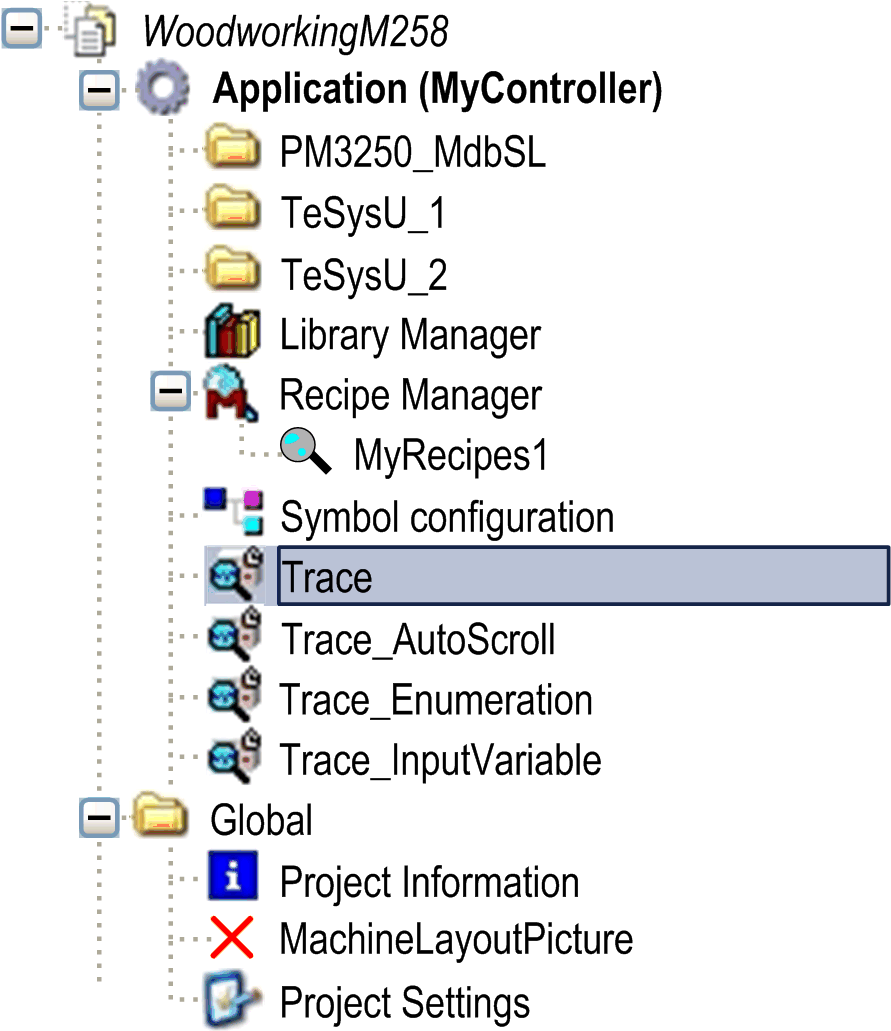Viewport: 891px width, 1031px height.
Task: Open the Trace_Enumeration item
Action: coord(435,699)
